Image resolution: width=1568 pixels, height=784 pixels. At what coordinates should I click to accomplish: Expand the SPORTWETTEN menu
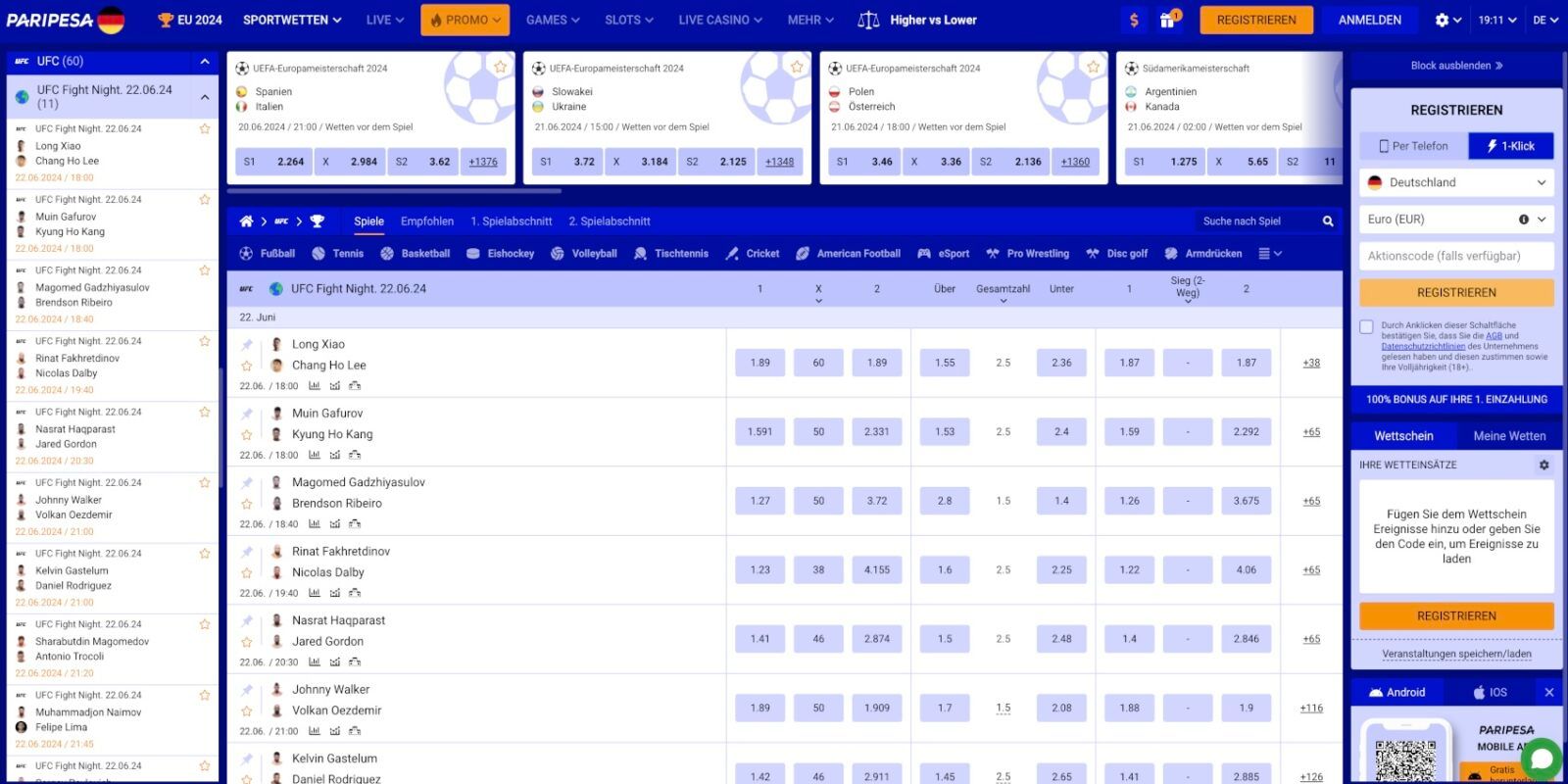click(292, 20)
